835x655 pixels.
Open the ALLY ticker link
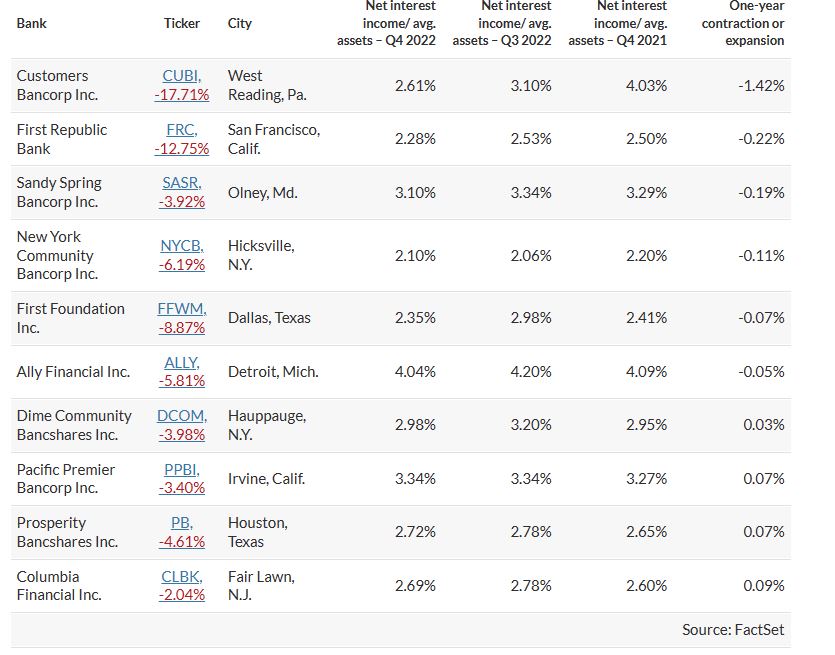click(182, 362)
